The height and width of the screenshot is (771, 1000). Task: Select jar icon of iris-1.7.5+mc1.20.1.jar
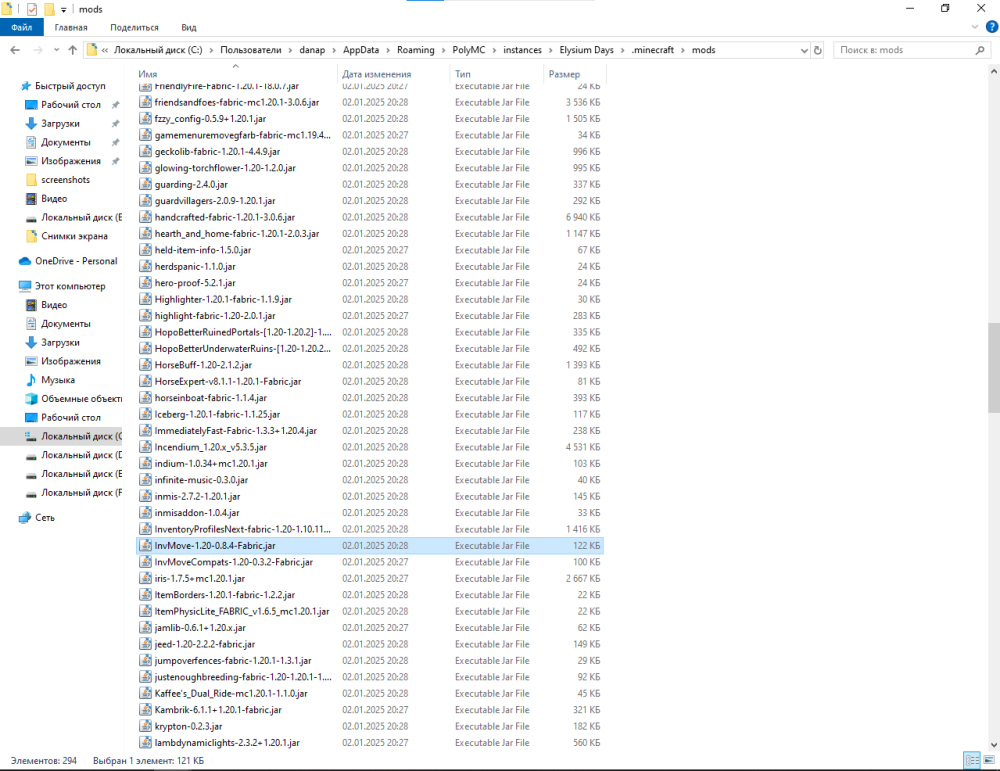coord(145,578)
